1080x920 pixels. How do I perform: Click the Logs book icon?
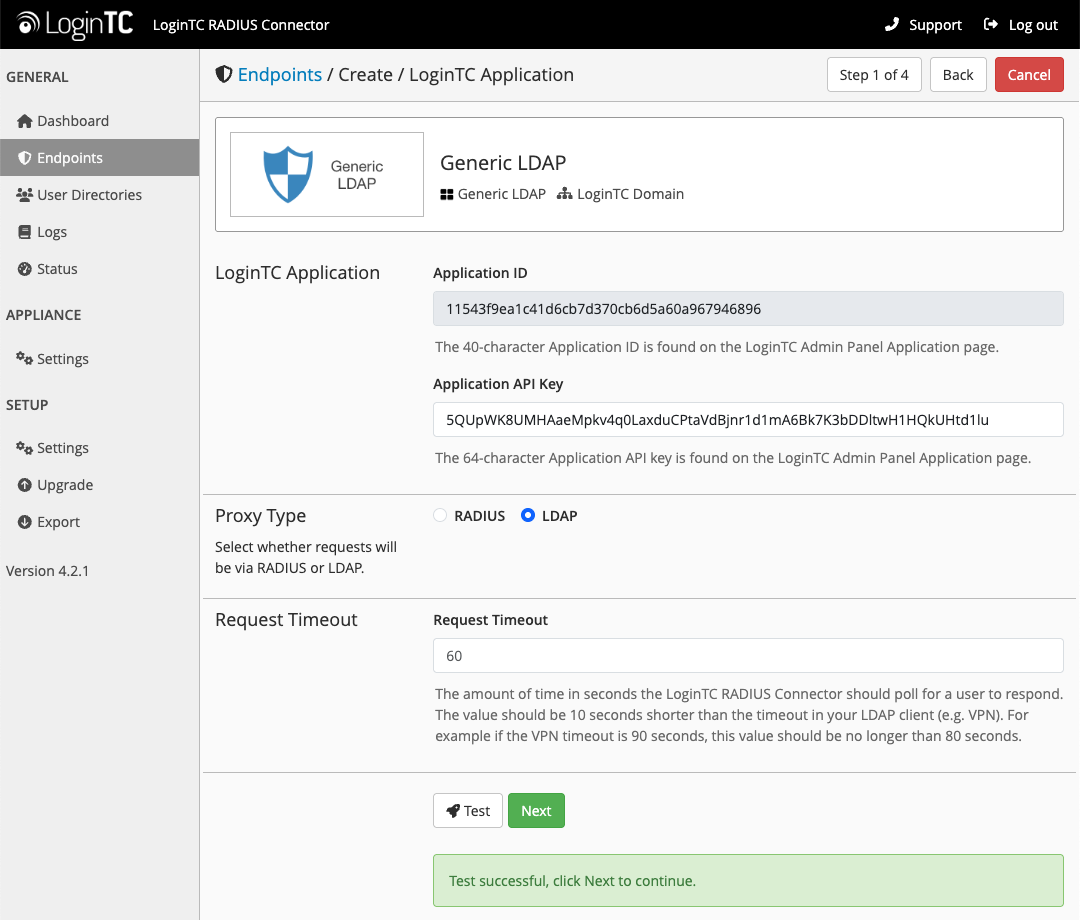click(x=26, y=232)
